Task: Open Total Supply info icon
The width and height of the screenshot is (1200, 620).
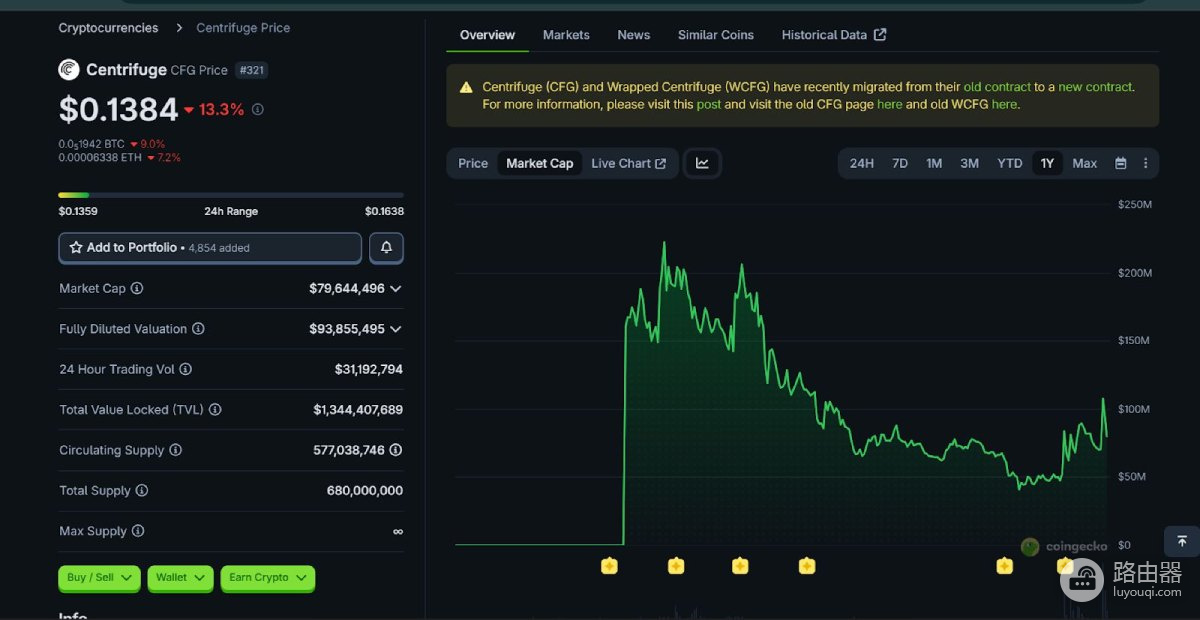Action: click(x=142, y=491)
